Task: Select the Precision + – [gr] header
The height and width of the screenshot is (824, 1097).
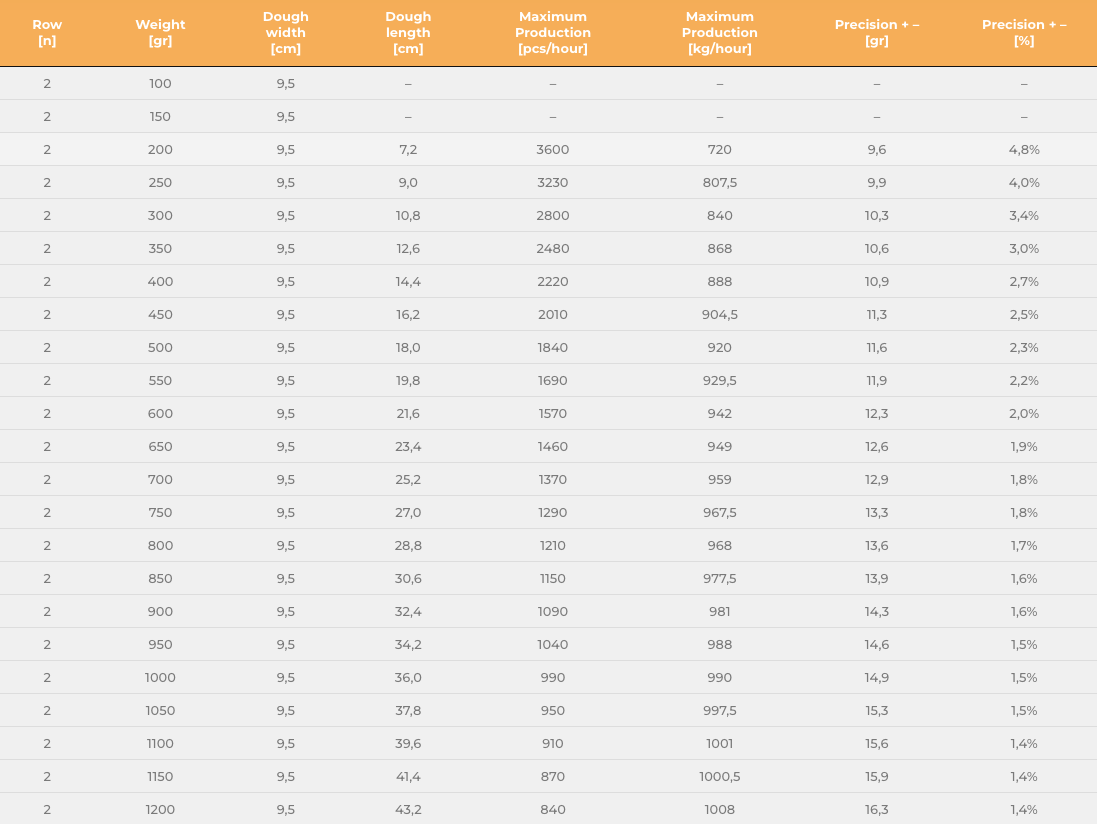Action: (877, 32)
